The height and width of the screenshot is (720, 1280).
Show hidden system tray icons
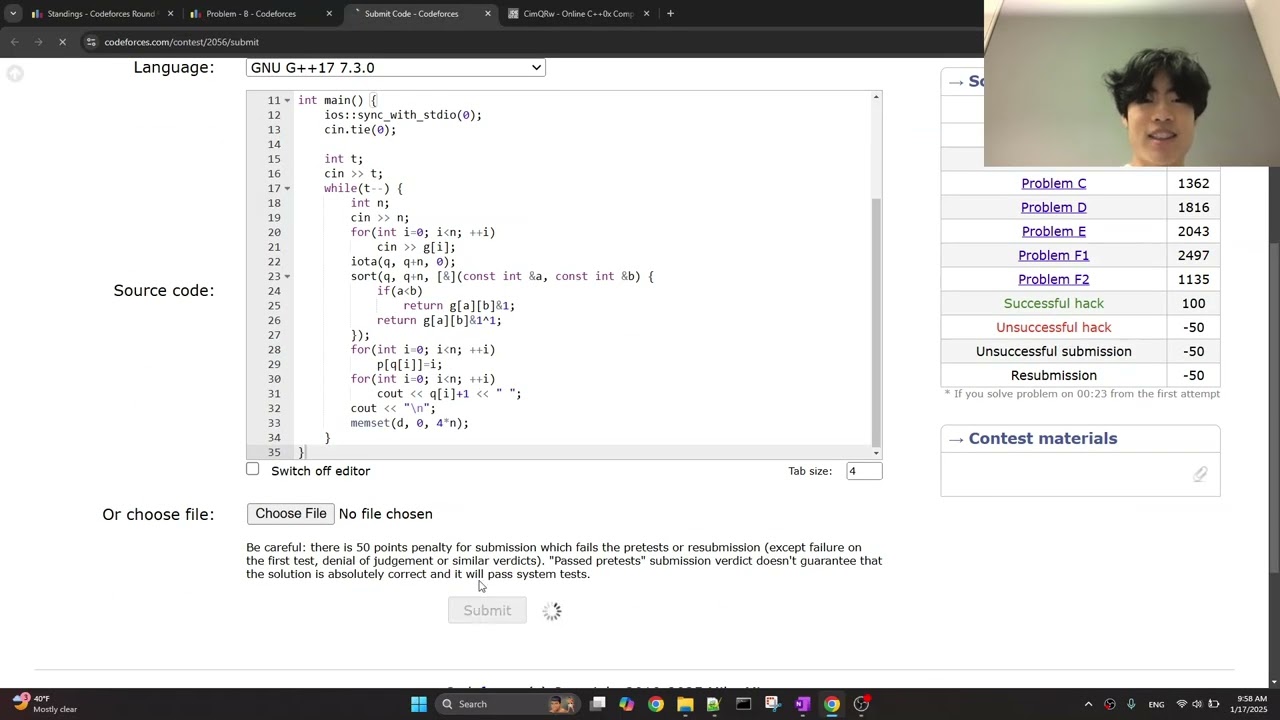(1088, 704)
